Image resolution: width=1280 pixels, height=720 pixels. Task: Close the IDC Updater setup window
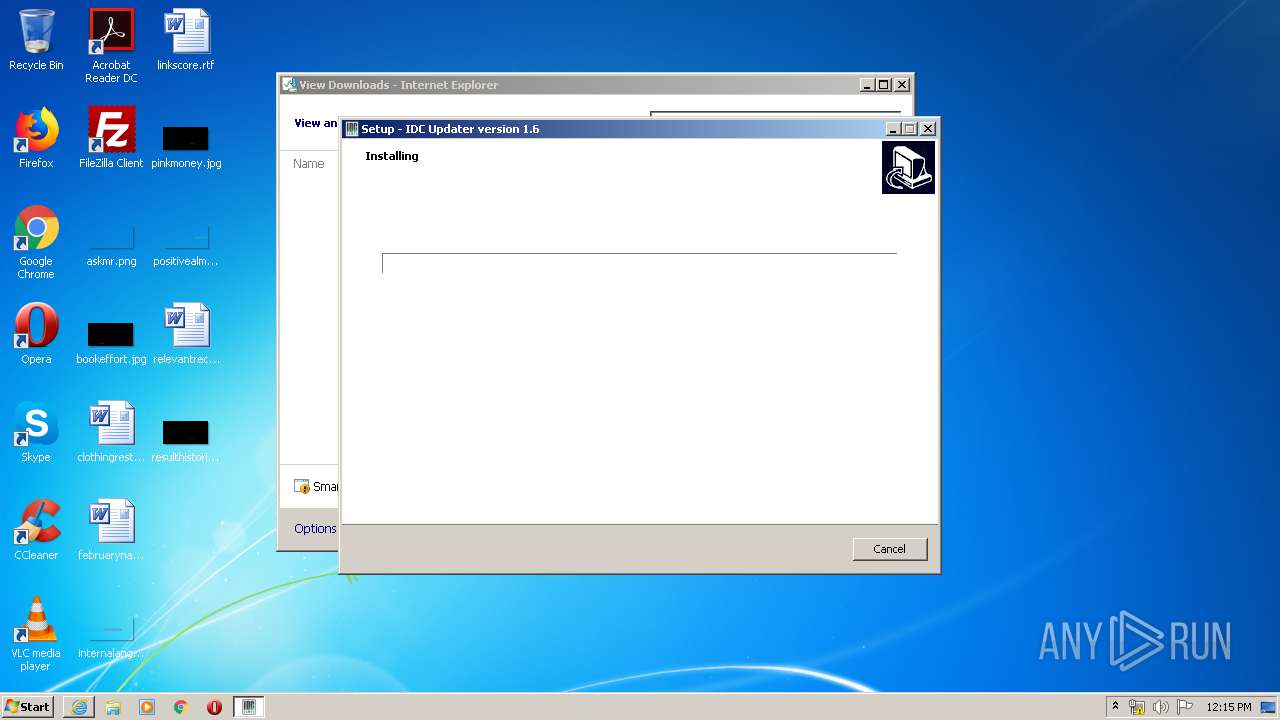click(x=927, y=129)
